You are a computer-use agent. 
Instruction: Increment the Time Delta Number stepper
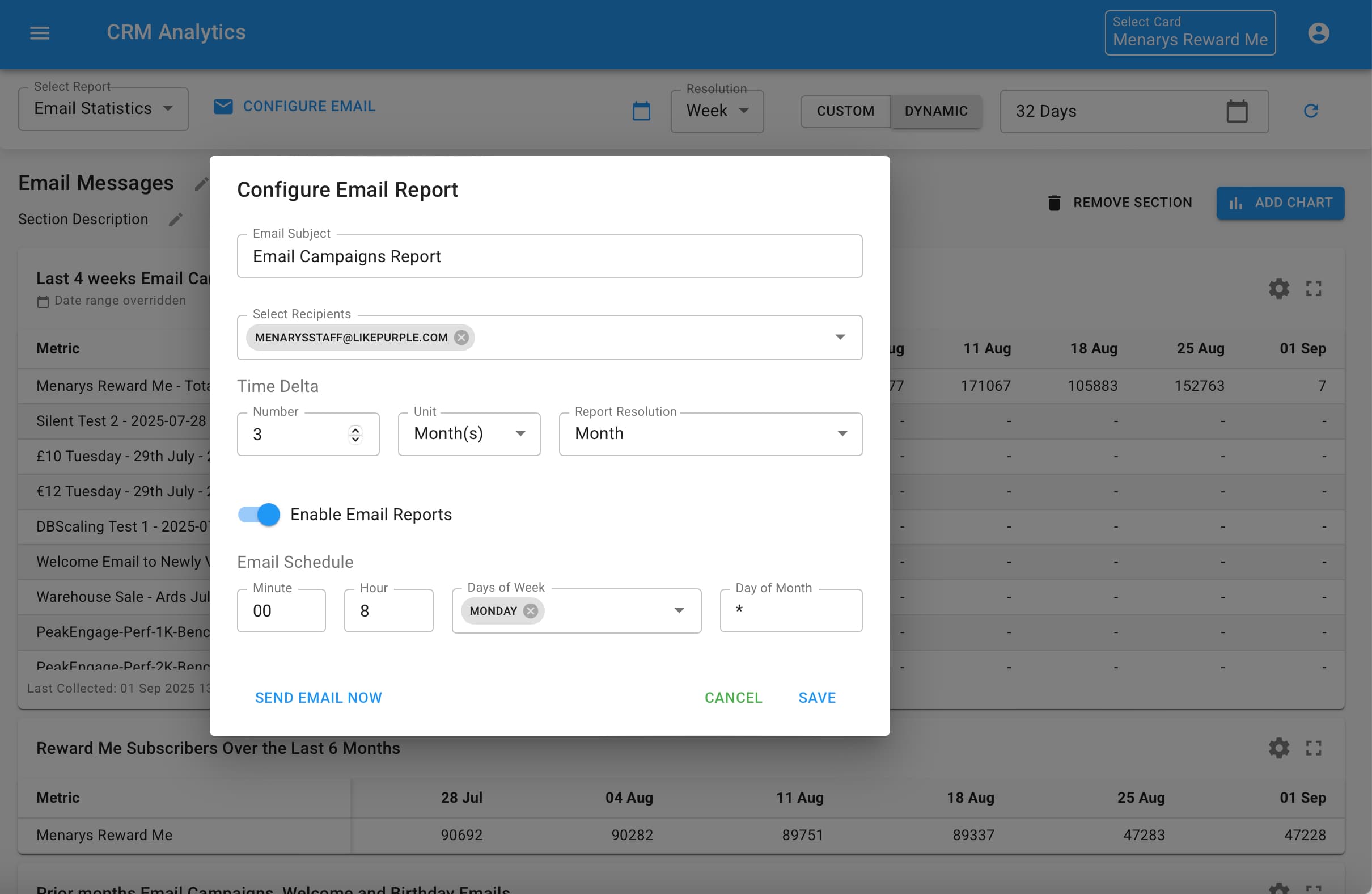[354, 429]
